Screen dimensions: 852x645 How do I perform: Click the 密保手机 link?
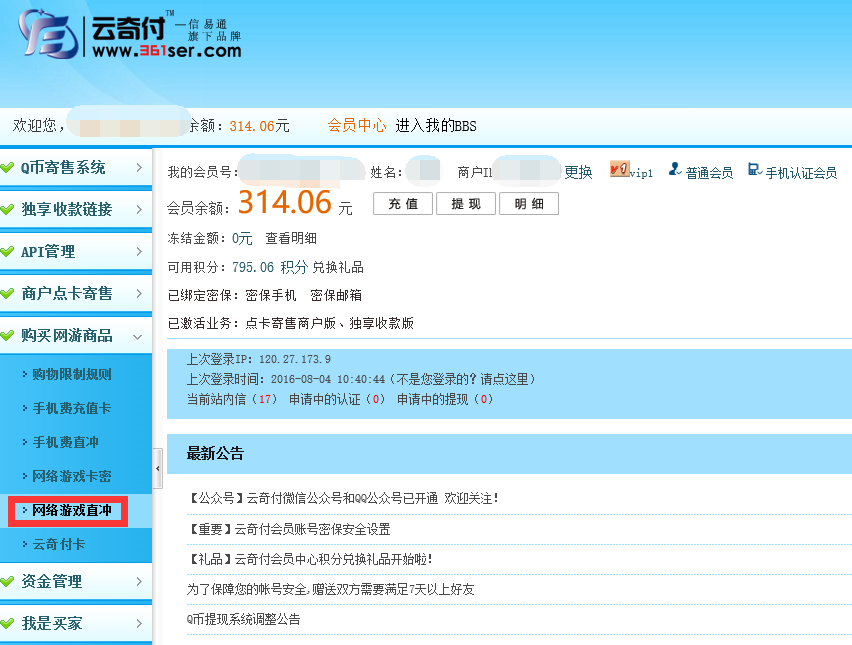(x=271, y=296)
